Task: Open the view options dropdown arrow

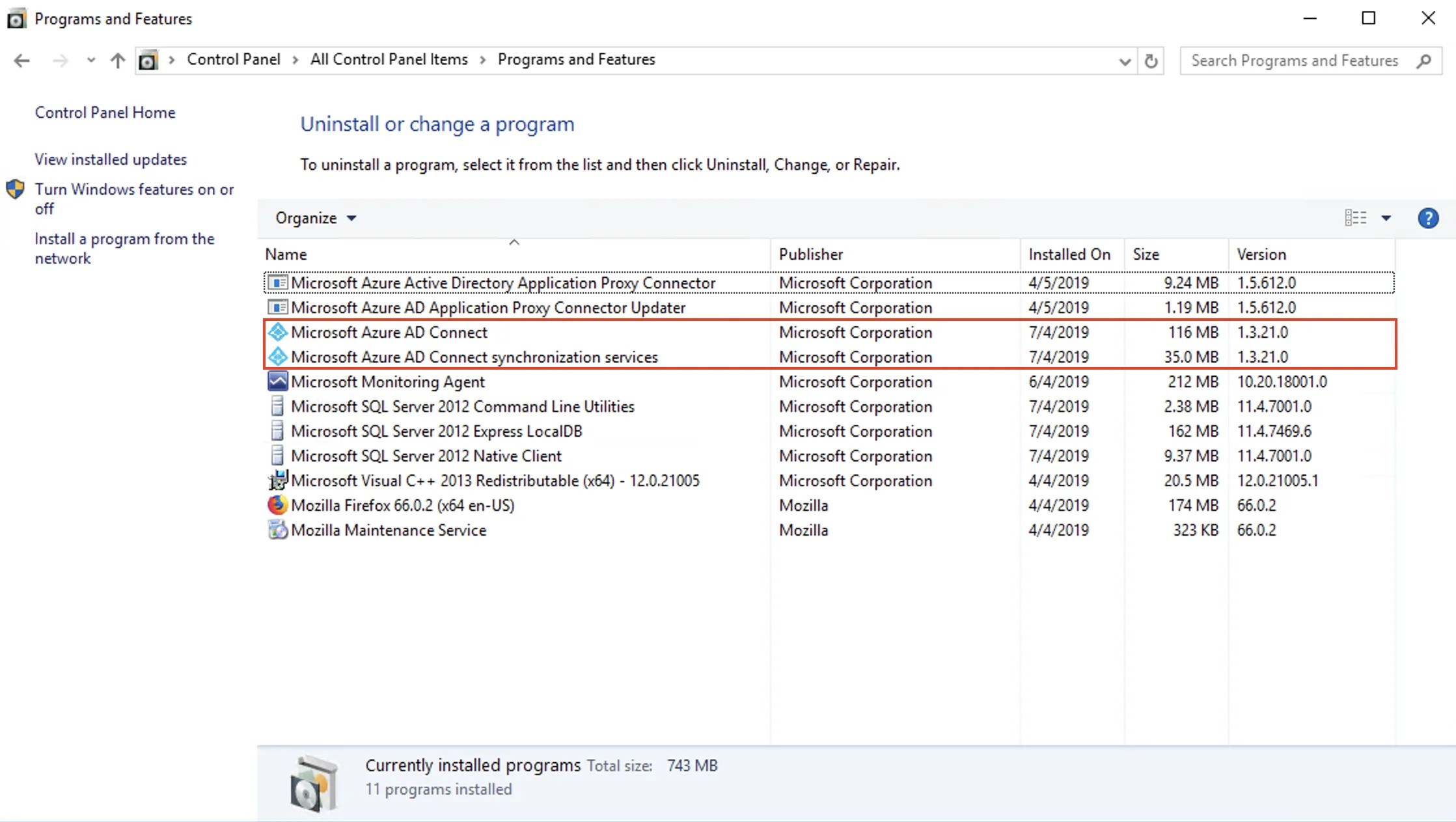Action: pyautogui.click(x=1386, y=218)
